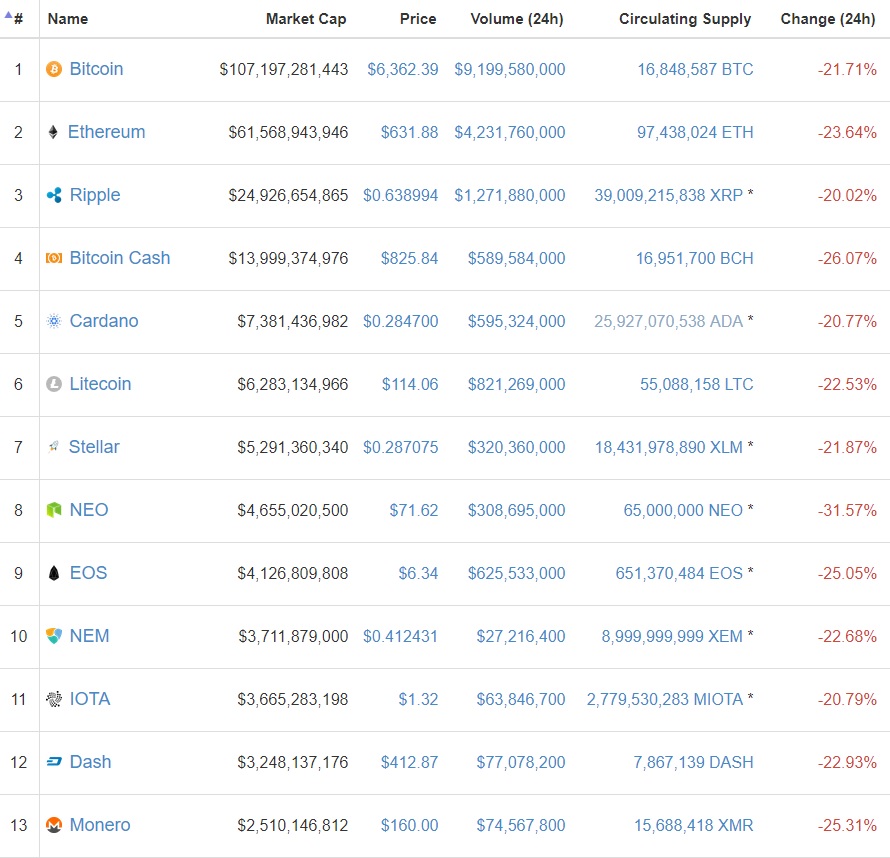Open the IOTA name link
This screenshot has width=890, height=858.
(x=90, y=699)
